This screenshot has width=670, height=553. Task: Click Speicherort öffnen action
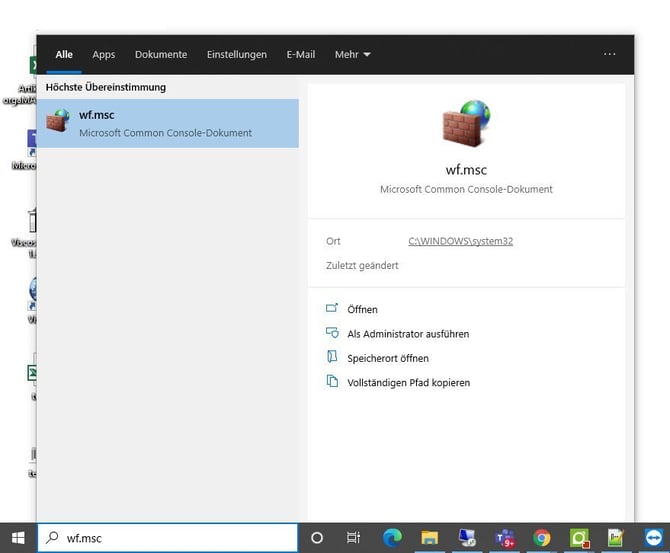[x=387, y=358]
